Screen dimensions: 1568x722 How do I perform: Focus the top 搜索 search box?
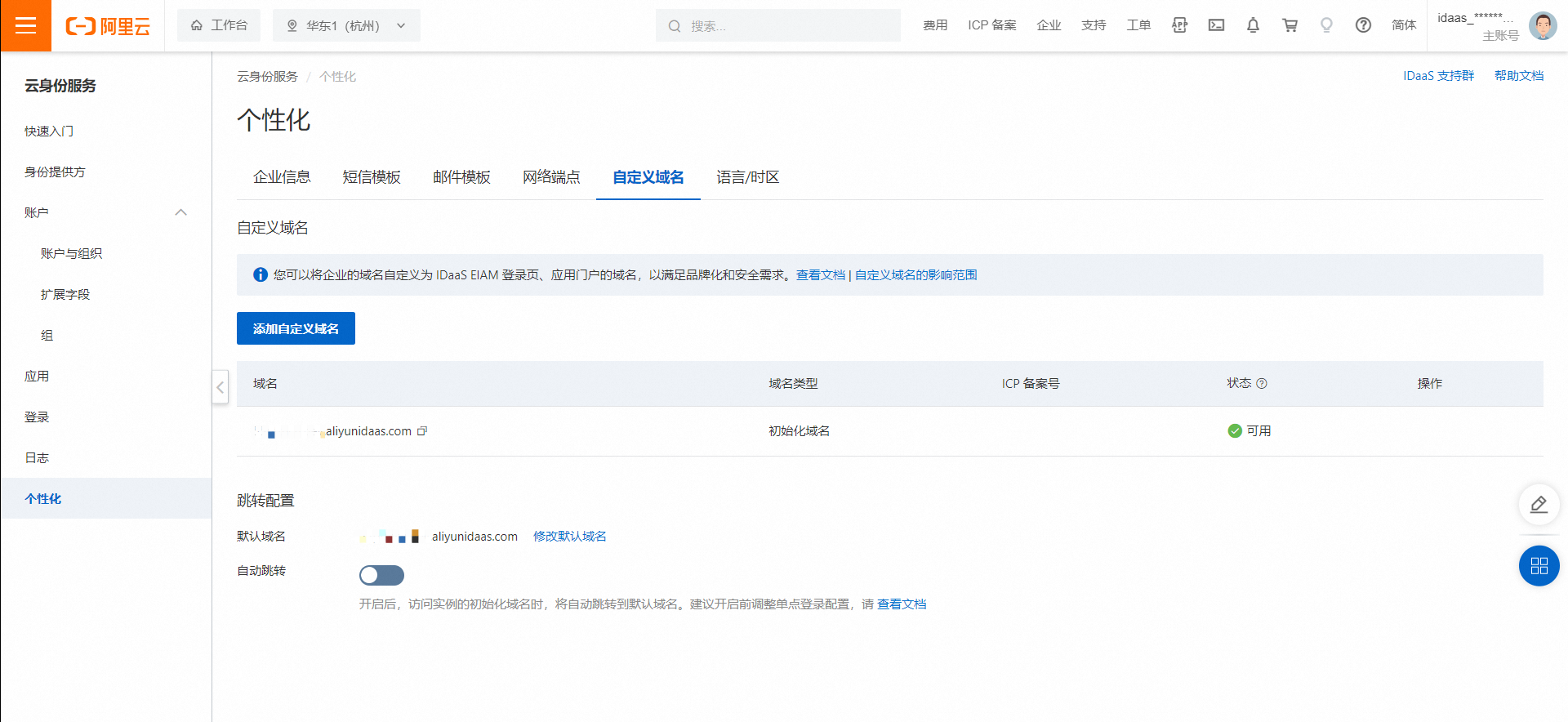point(778,25)
